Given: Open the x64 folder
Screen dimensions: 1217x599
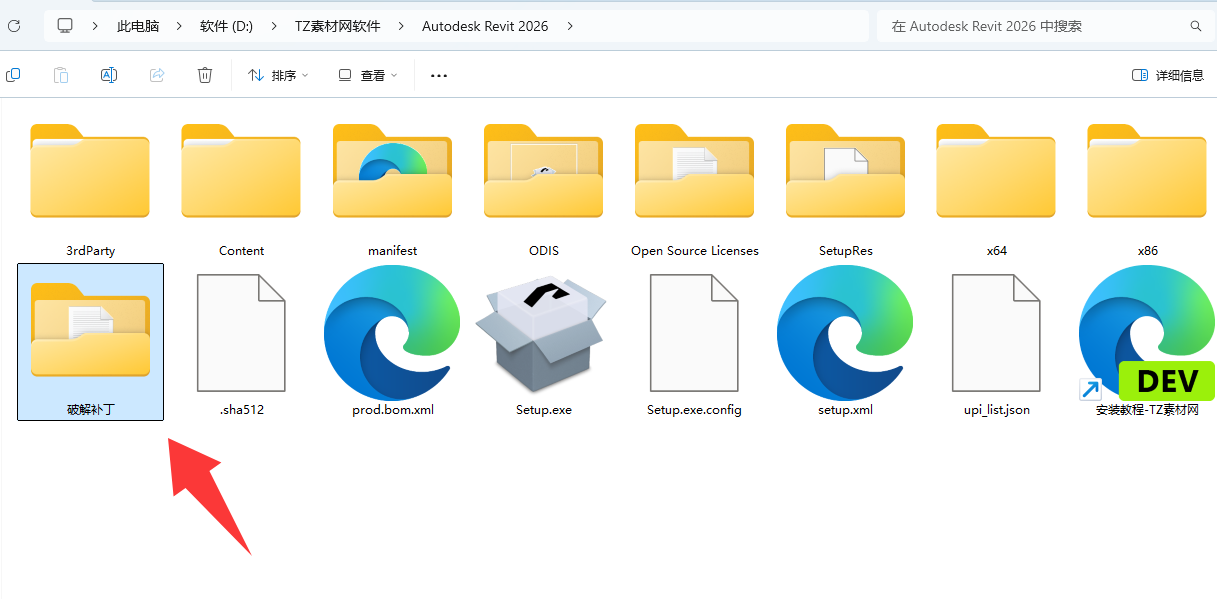Looking at the screenshot, I should click(x=996, y=171).
